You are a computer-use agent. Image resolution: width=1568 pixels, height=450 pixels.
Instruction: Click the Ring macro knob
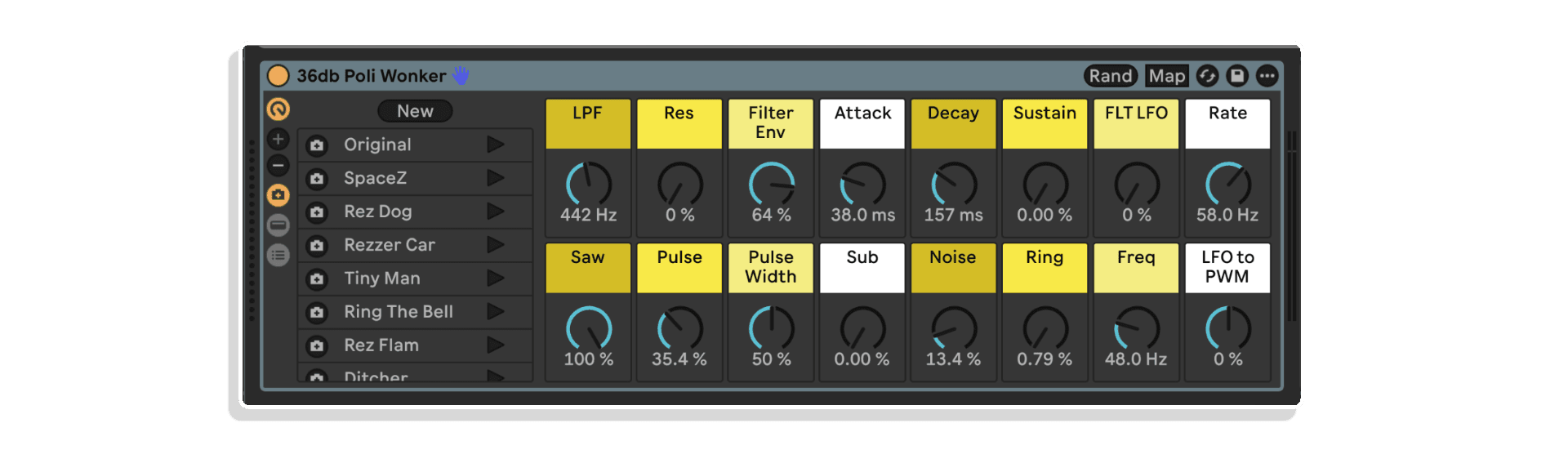click(1046, 329)
